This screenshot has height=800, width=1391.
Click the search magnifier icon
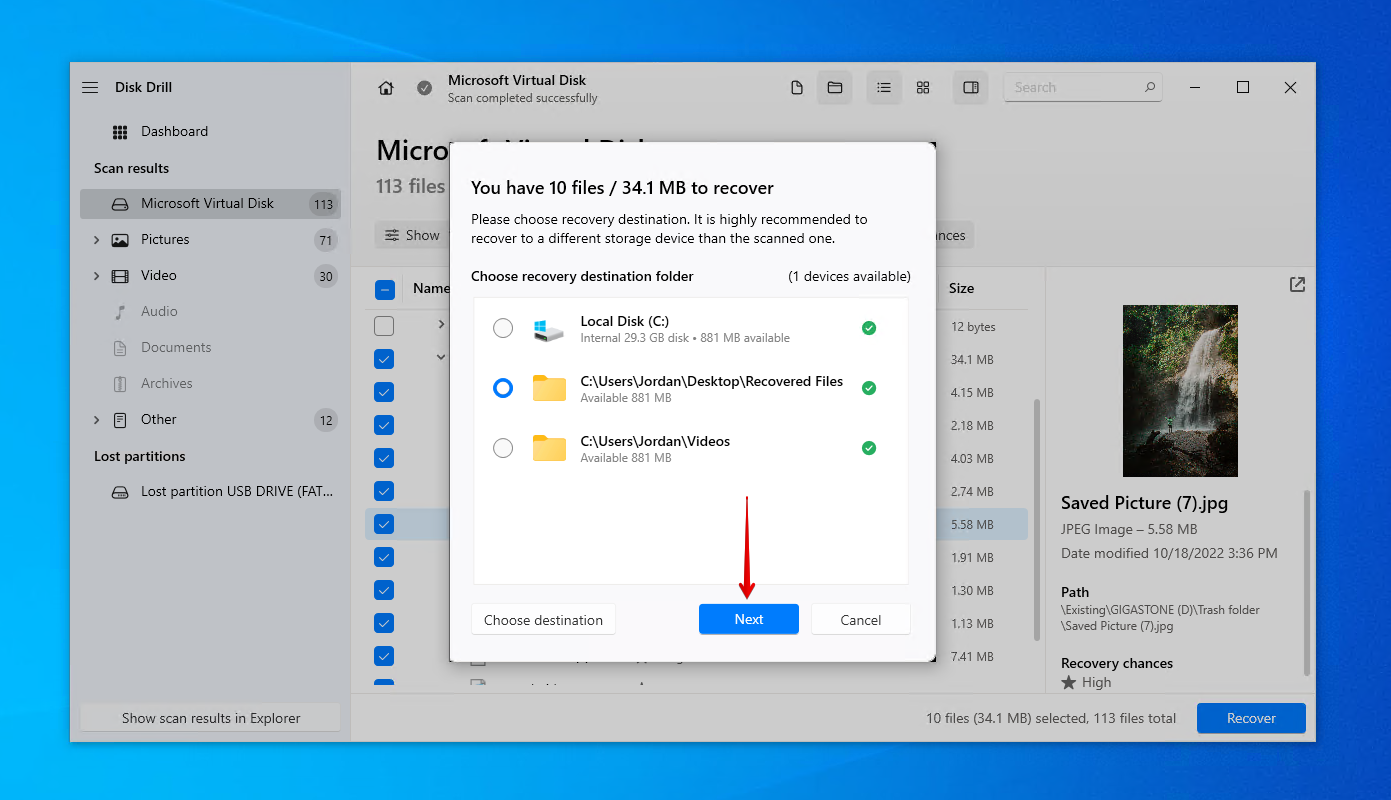coord(1150,87)
